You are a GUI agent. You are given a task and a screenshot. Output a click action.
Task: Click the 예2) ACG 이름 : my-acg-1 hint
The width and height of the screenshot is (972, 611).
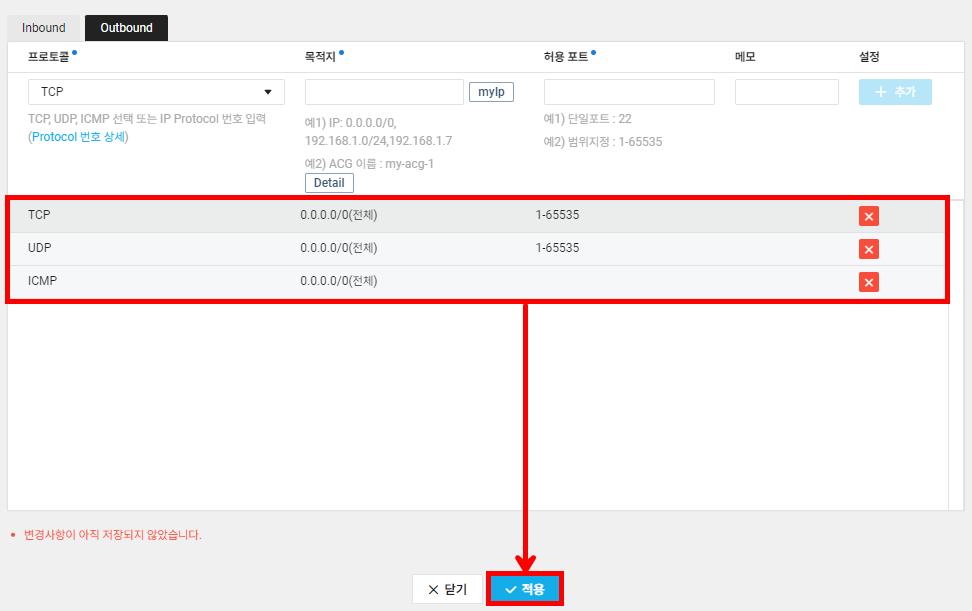pos(369,164)
